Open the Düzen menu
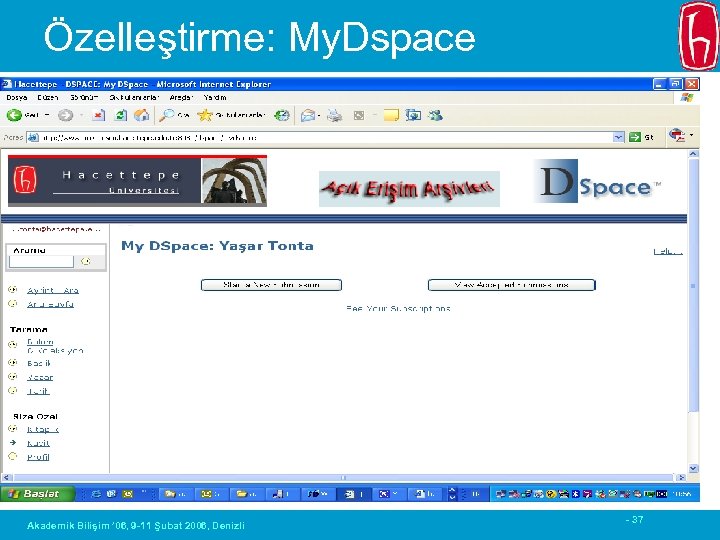Screen dimensions: 720x540 (x=48, y=97)
